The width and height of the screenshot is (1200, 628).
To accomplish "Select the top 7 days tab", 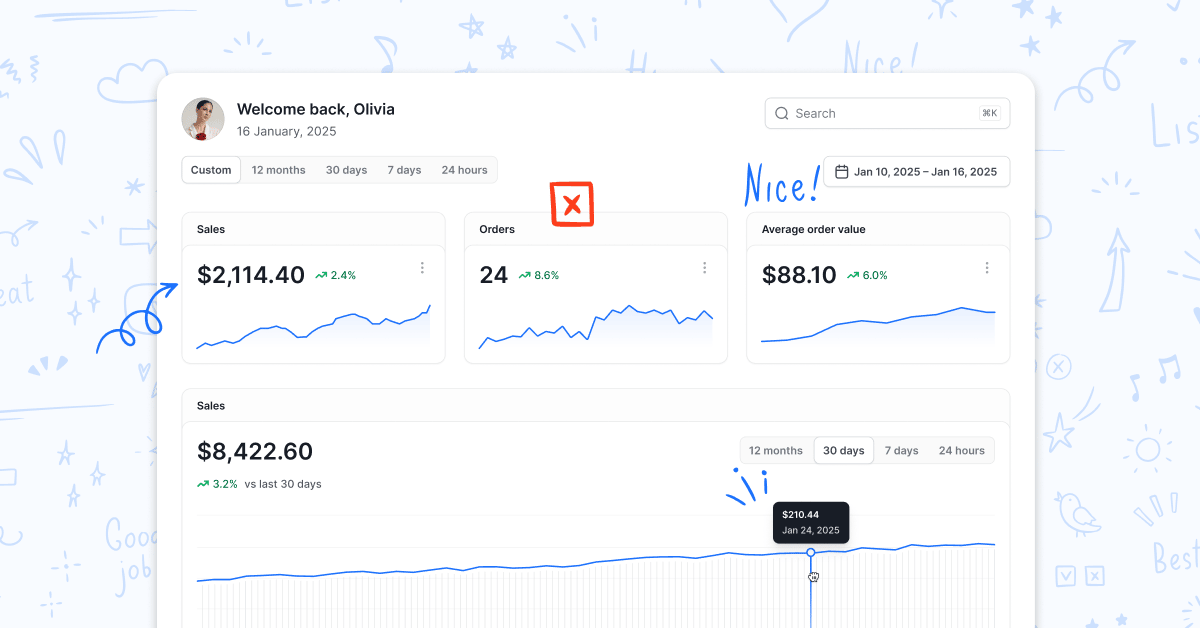I will [x=404, y=170].
